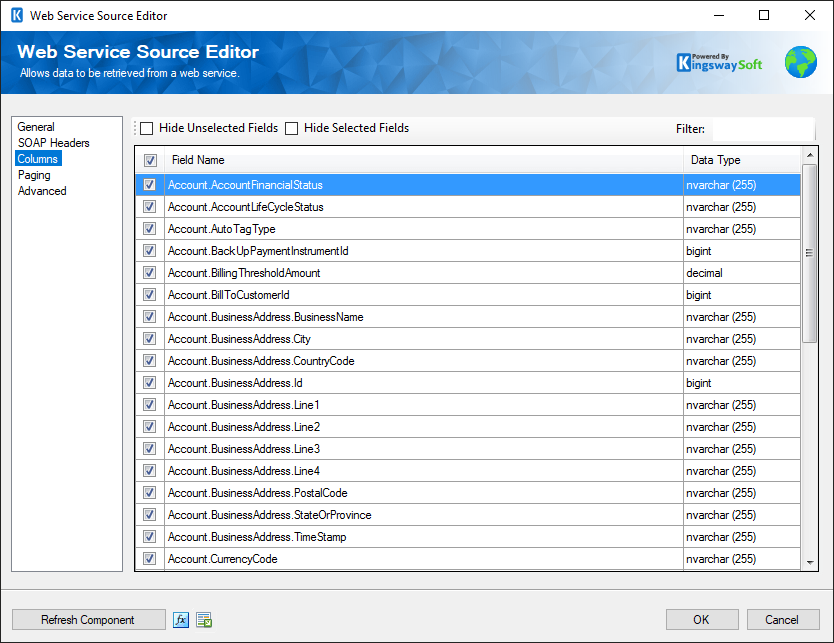Uncheck Account.BusinessAddress.BusinessName checkbox
This screenshot has height=643, width=834.
click(x=149, y=316)
